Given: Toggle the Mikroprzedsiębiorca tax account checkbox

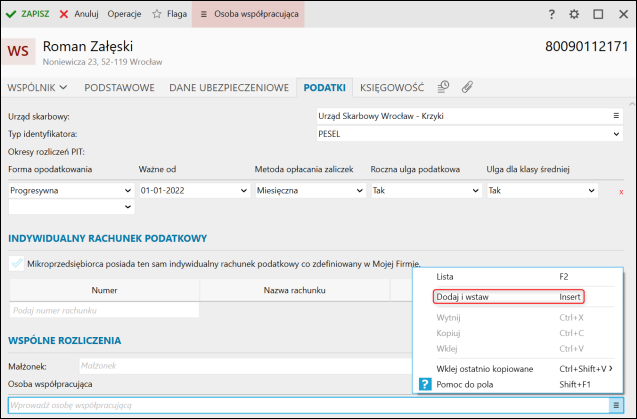Looking at the screenshot, I should 15,263.
